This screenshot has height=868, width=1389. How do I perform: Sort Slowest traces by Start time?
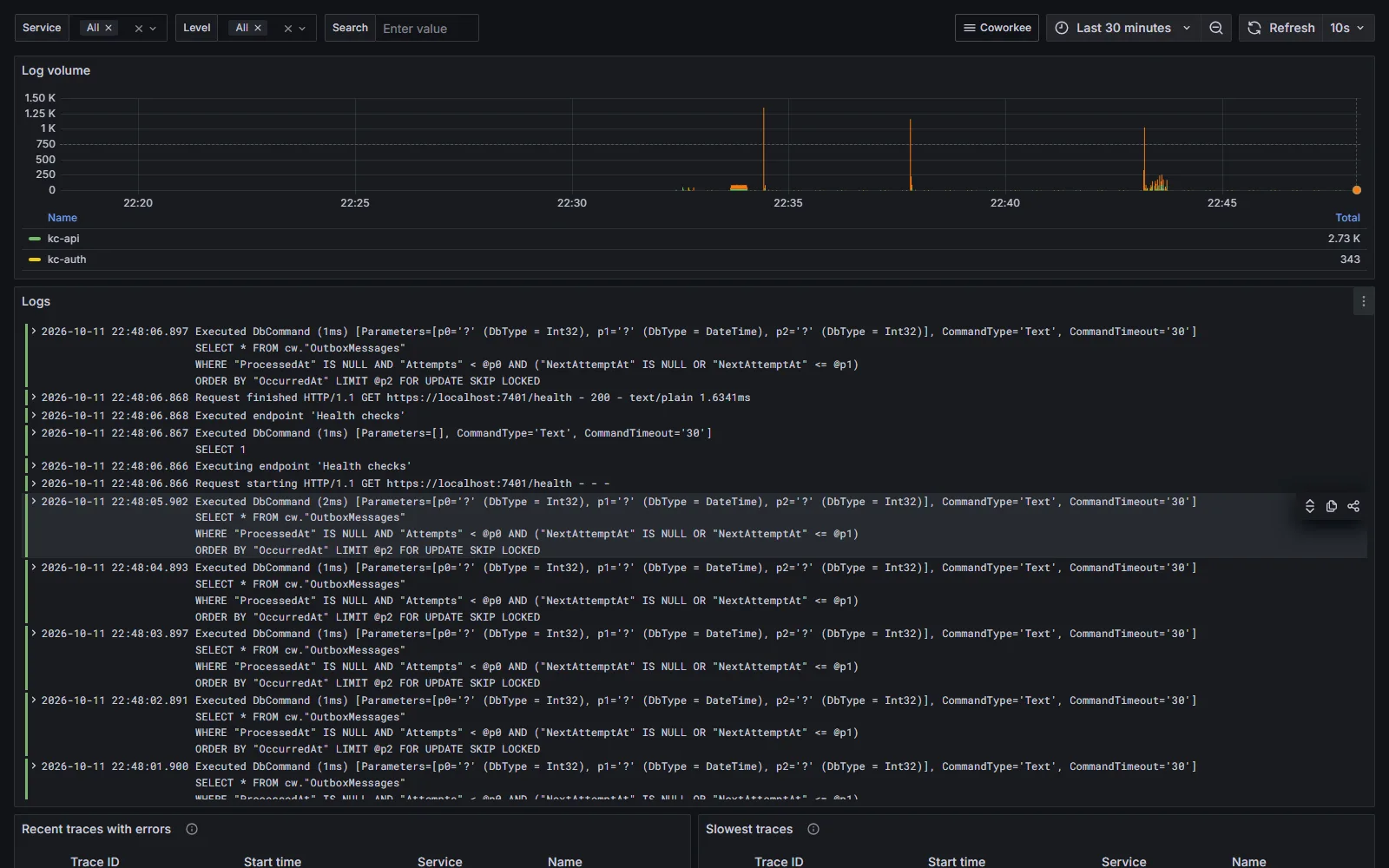pos(957,861)
